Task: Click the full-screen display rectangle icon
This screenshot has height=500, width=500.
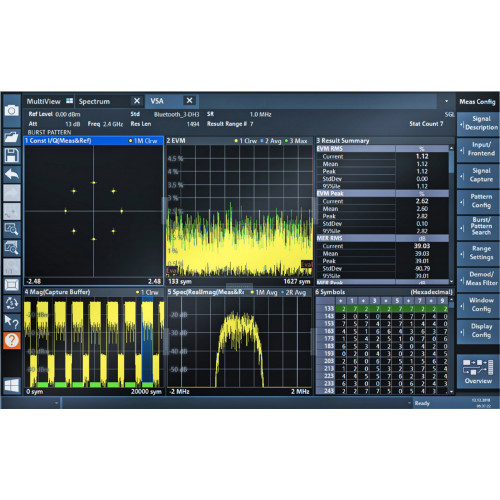Action: [x=12, y=285]
